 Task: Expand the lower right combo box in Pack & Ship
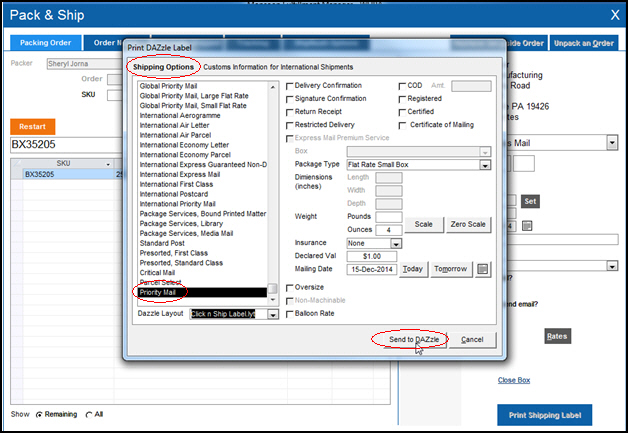612,266
